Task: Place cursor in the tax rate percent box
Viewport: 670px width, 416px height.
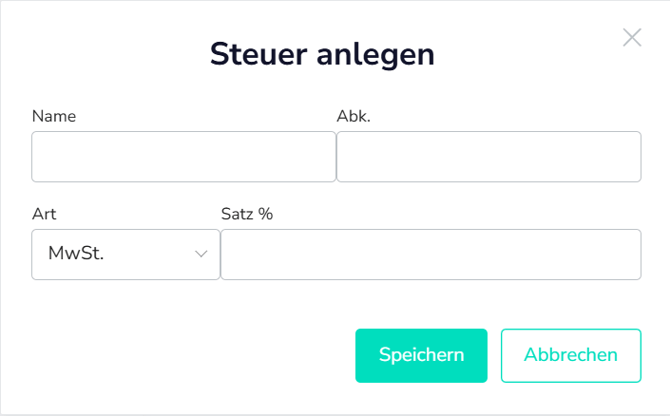Action: click(x=430, y=254)
